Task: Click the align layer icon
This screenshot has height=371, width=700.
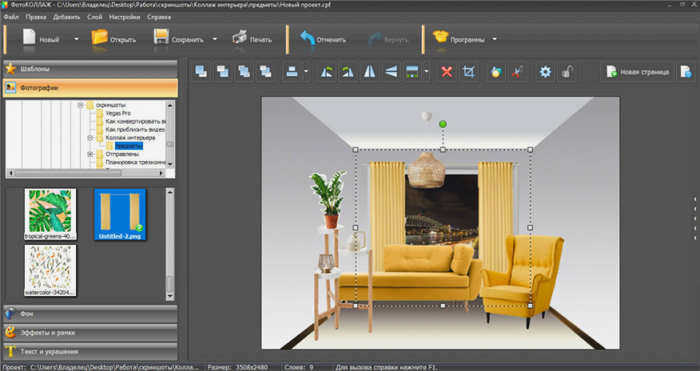Action: [292, 71]
